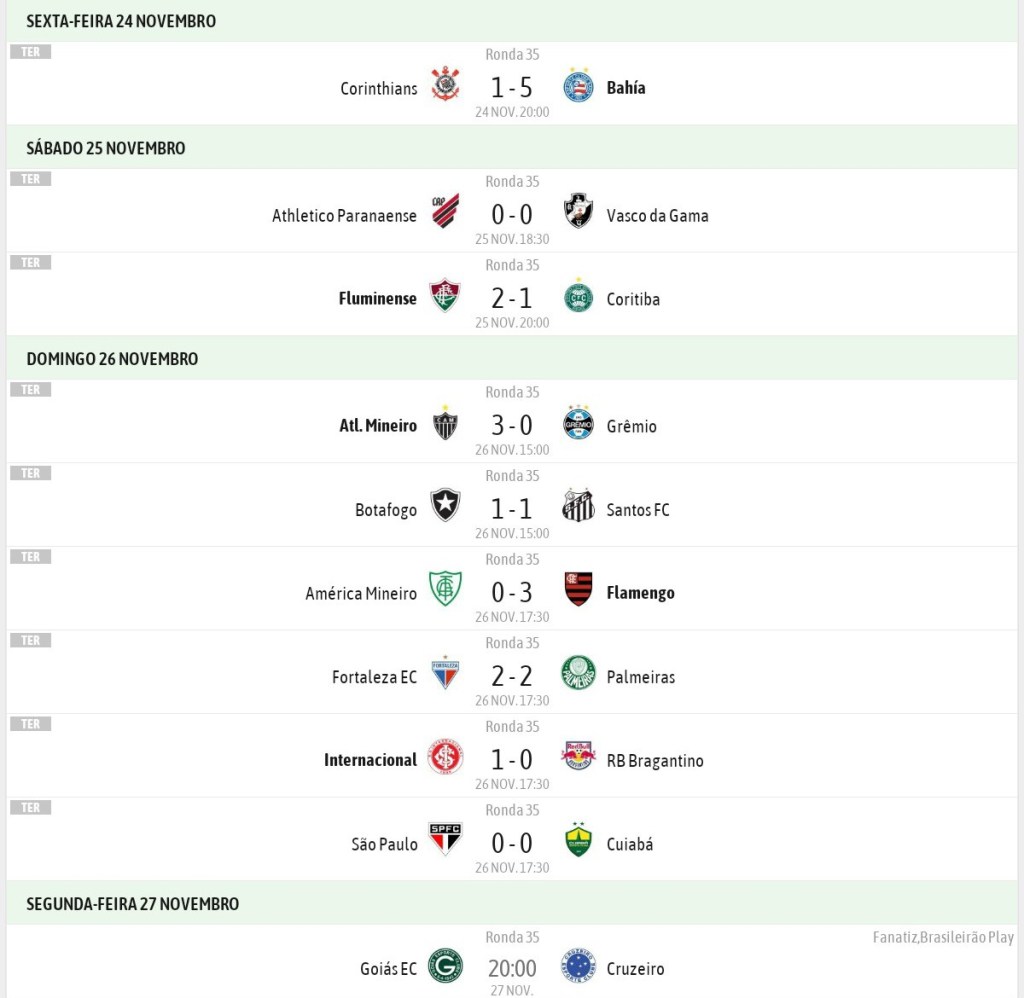Click the Goiás vs Cruzeiro 20:00 kickoff
1024x998 pixels.
pos(512,968)
